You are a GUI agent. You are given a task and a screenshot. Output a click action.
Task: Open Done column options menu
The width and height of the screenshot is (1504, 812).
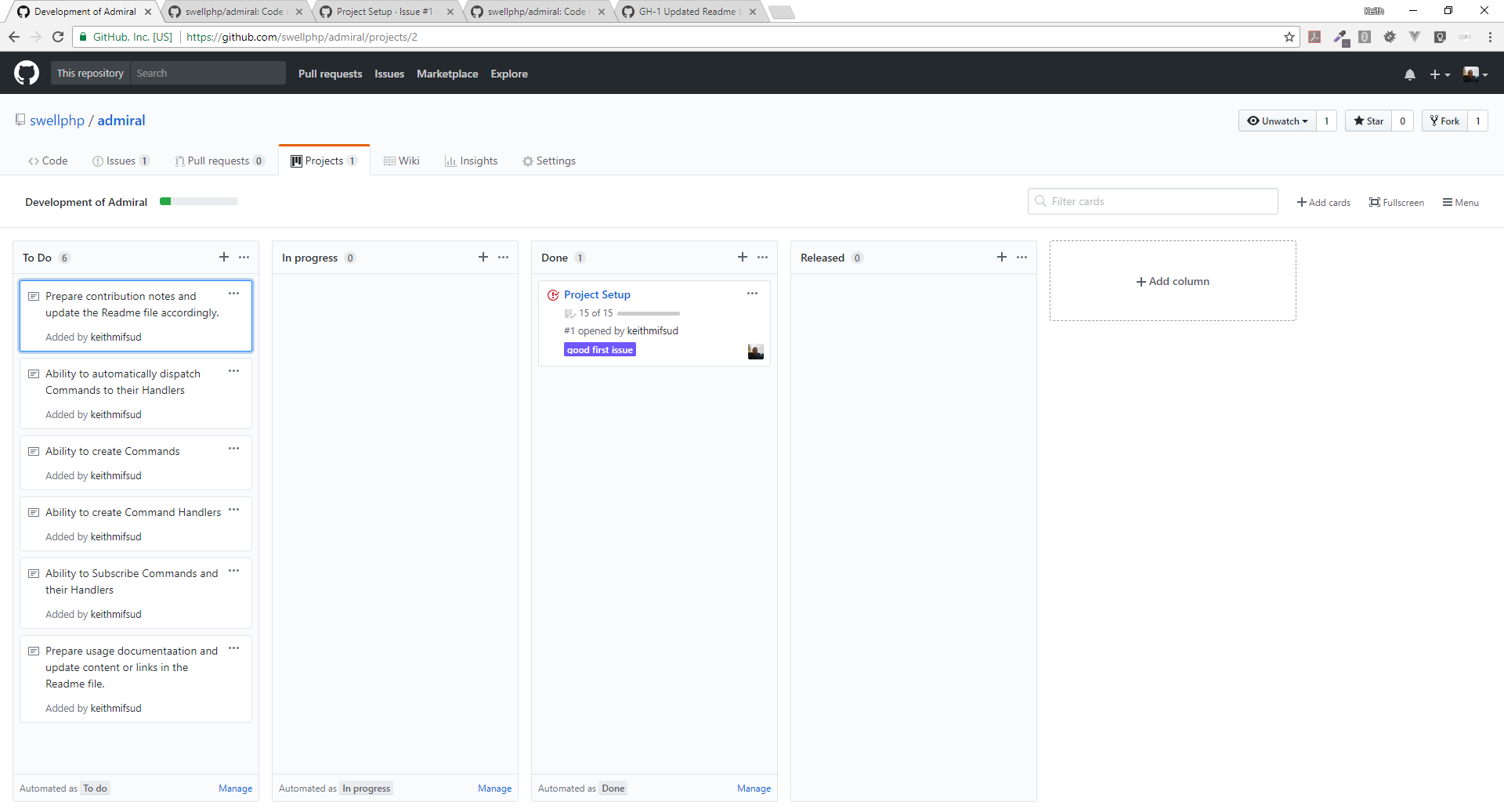[x=763, y=257]
